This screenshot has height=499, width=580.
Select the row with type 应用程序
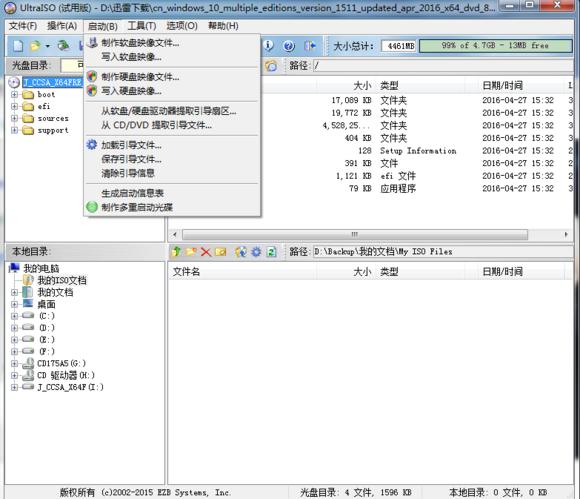371,188
